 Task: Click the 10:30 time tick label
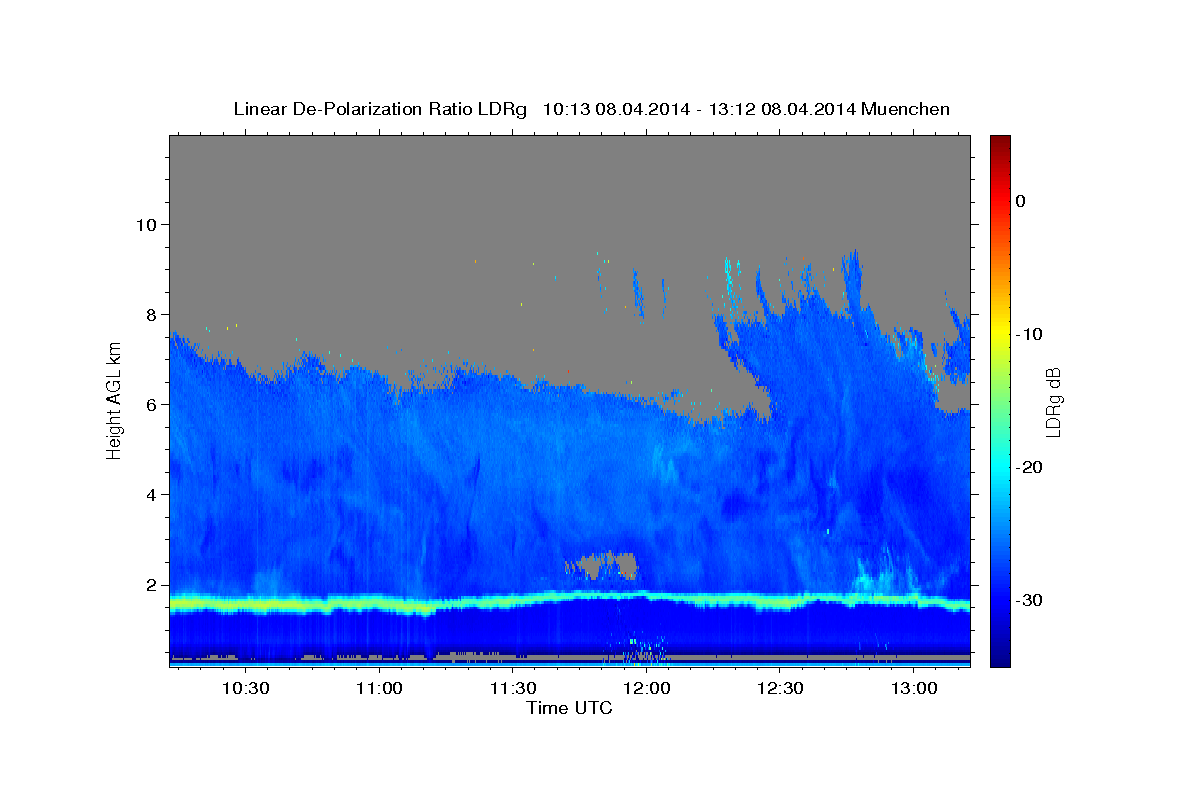tap(245, 688)
